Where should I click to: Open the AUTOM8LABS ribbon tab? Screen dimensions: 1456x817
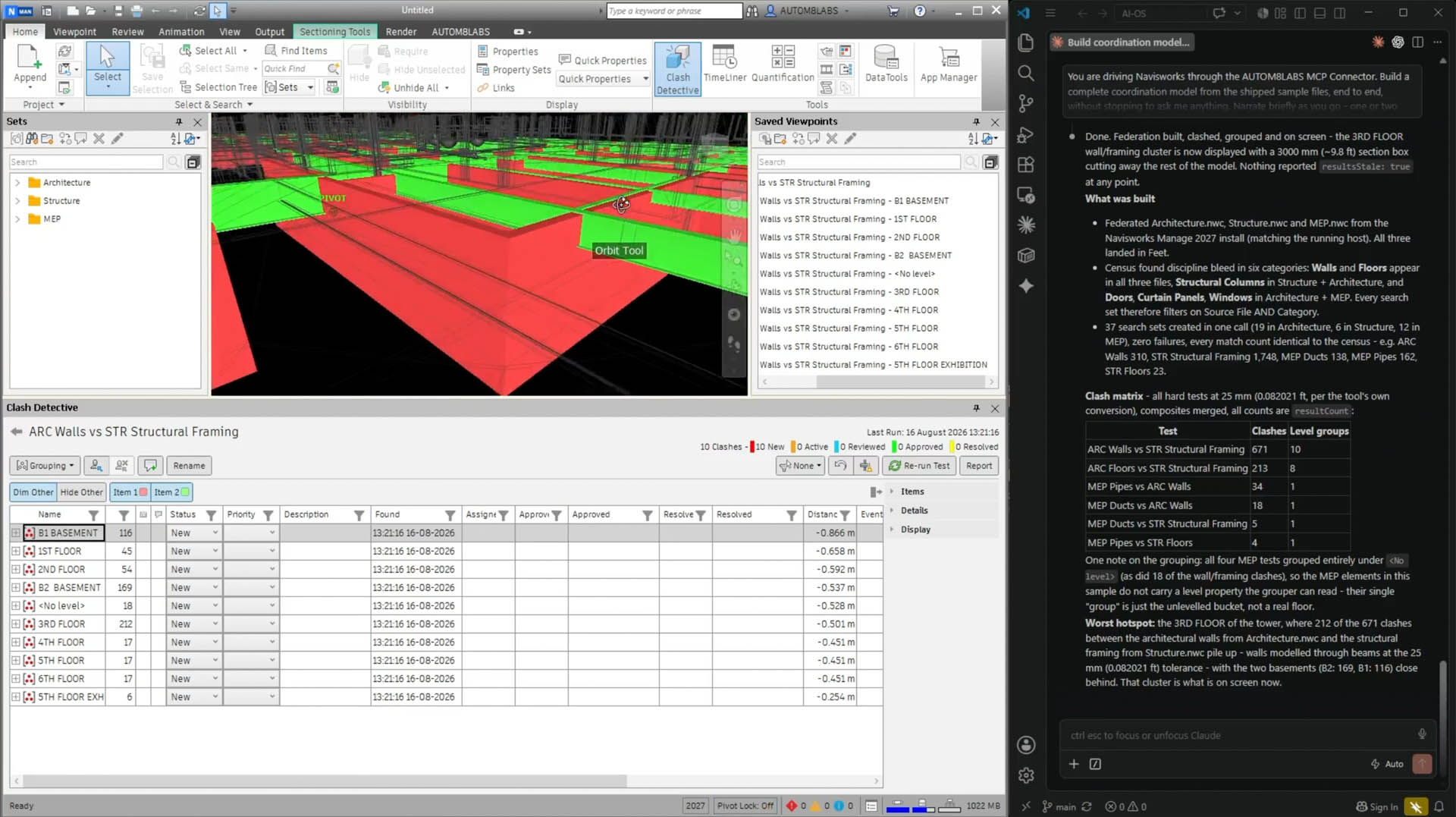[460, 32]
